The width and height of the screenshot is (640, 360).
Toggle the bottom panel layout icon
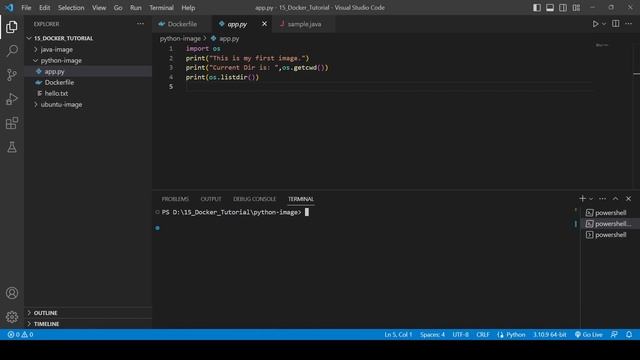coord(550,8)
